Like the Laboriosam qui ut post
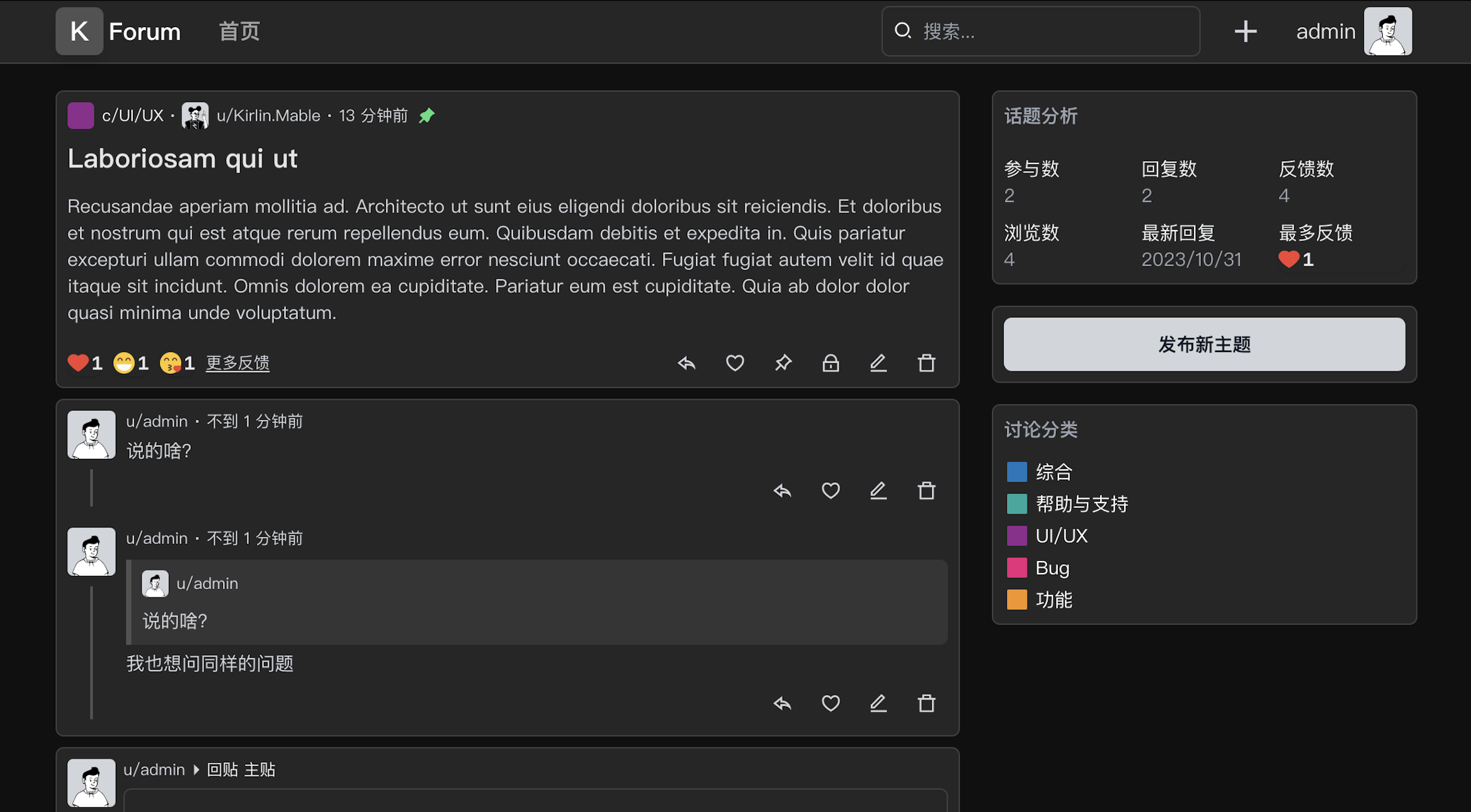Viewport: 1471px width, 812px height. click(735, 363)
